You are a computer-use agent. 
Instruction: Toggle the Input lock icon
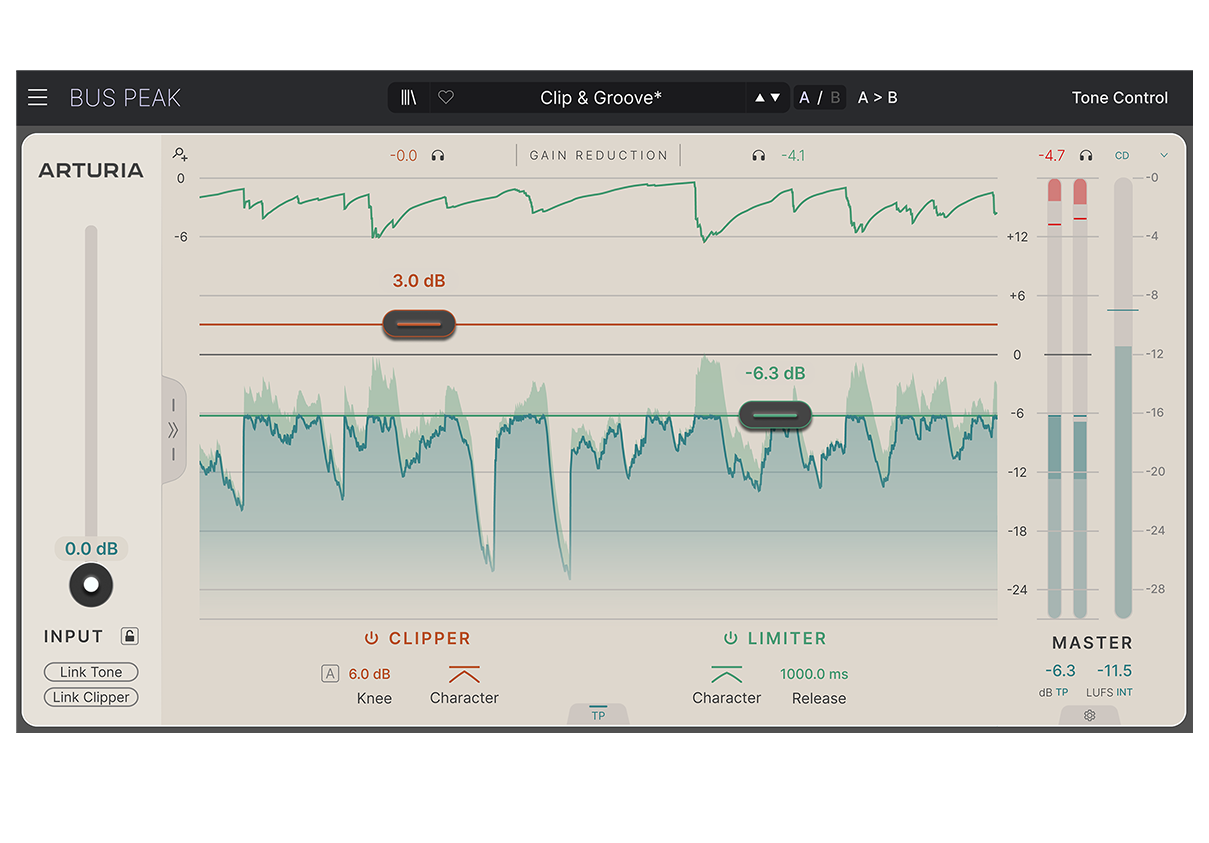pos(130,636)
